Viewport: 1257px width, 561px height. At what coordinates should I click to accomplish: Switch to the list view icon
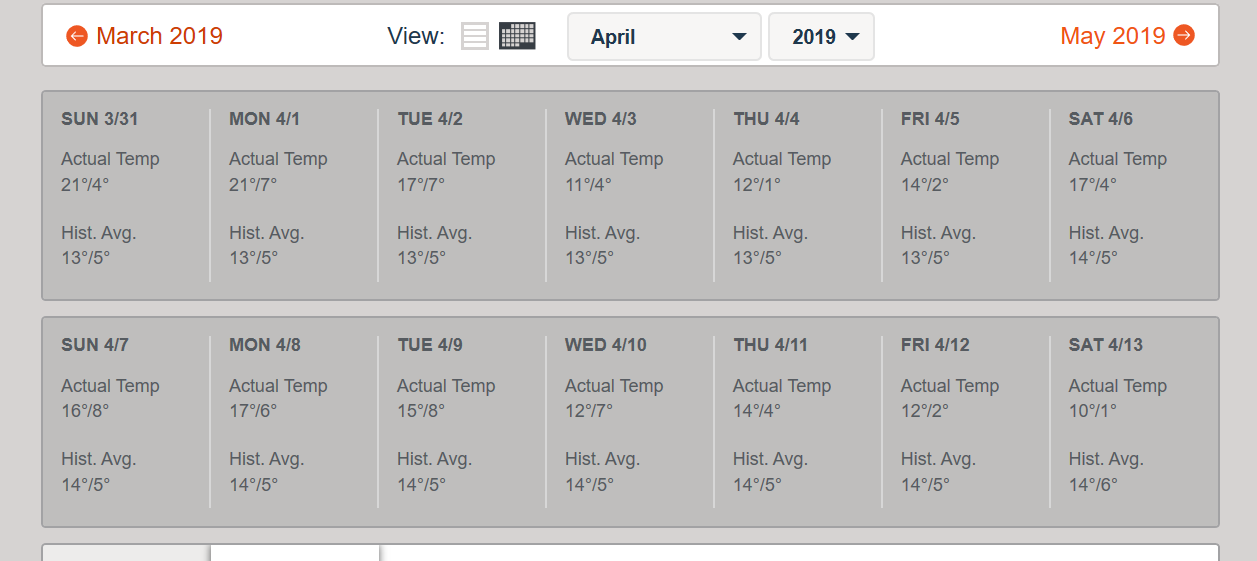[x=475, y=36]
